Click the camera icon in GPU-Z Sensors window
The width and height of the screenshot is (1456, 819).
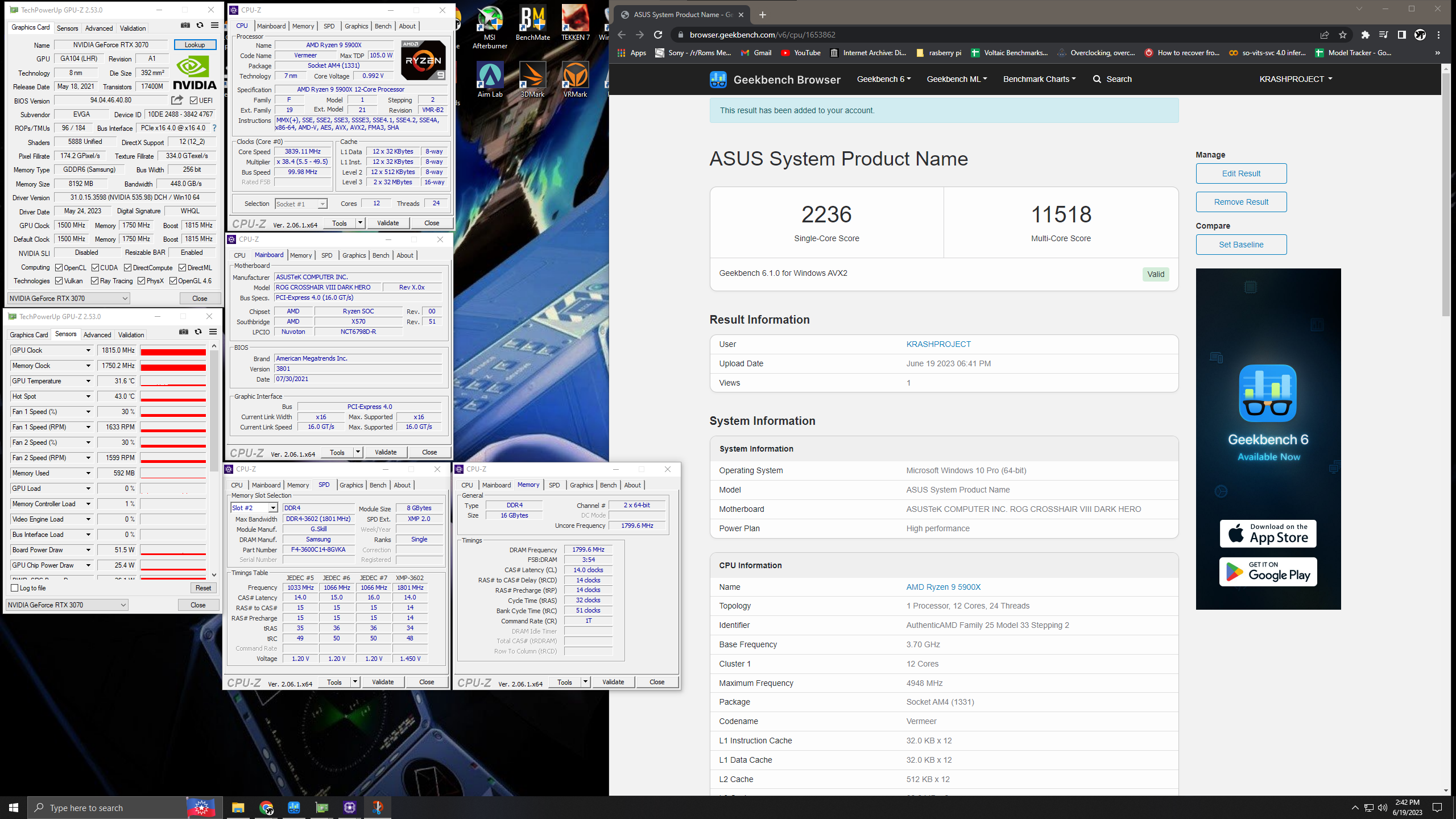(184, 332)
